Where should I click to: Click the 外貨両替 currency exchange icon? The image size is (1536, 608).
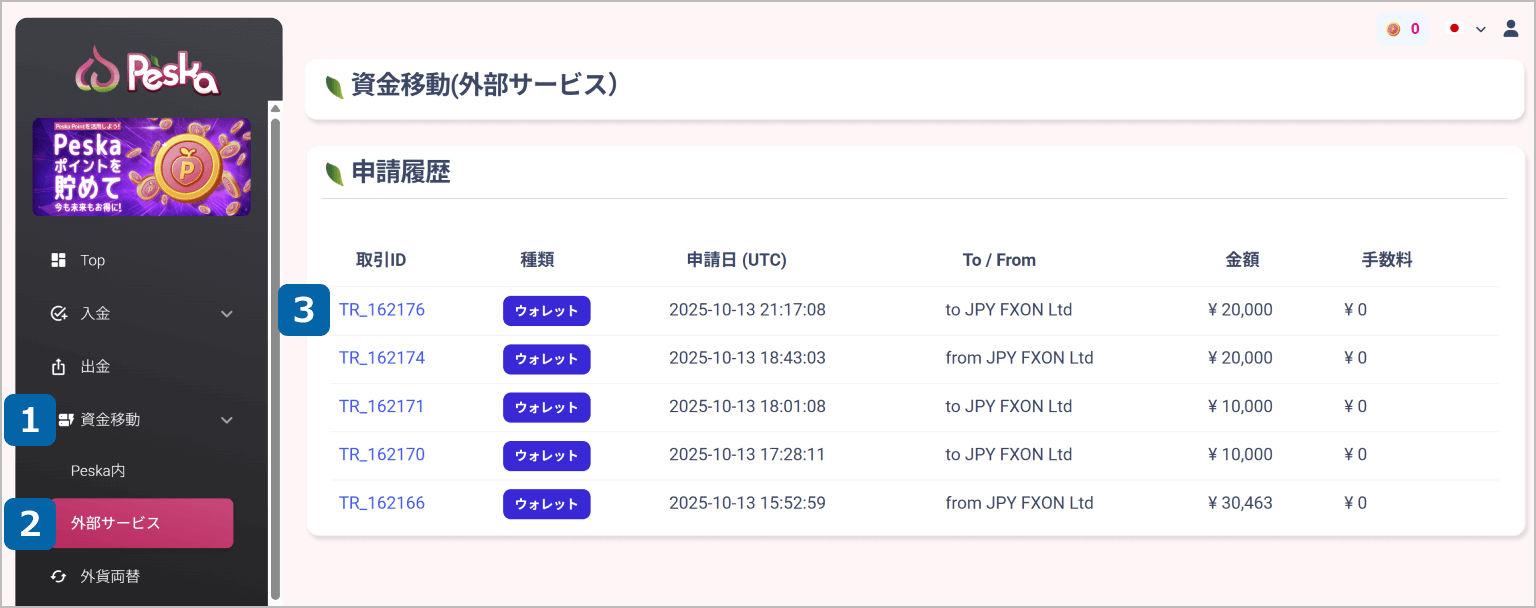(x=58, y=576)
